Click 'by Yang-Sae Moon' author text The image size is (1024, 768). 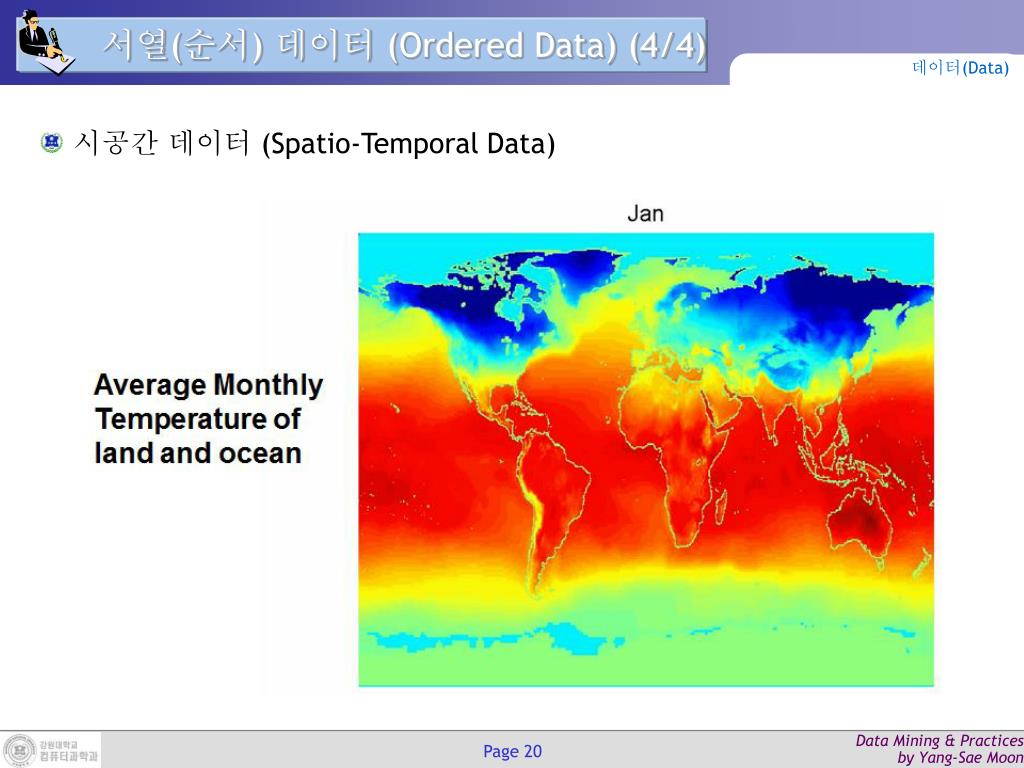(x=960, y=758)
